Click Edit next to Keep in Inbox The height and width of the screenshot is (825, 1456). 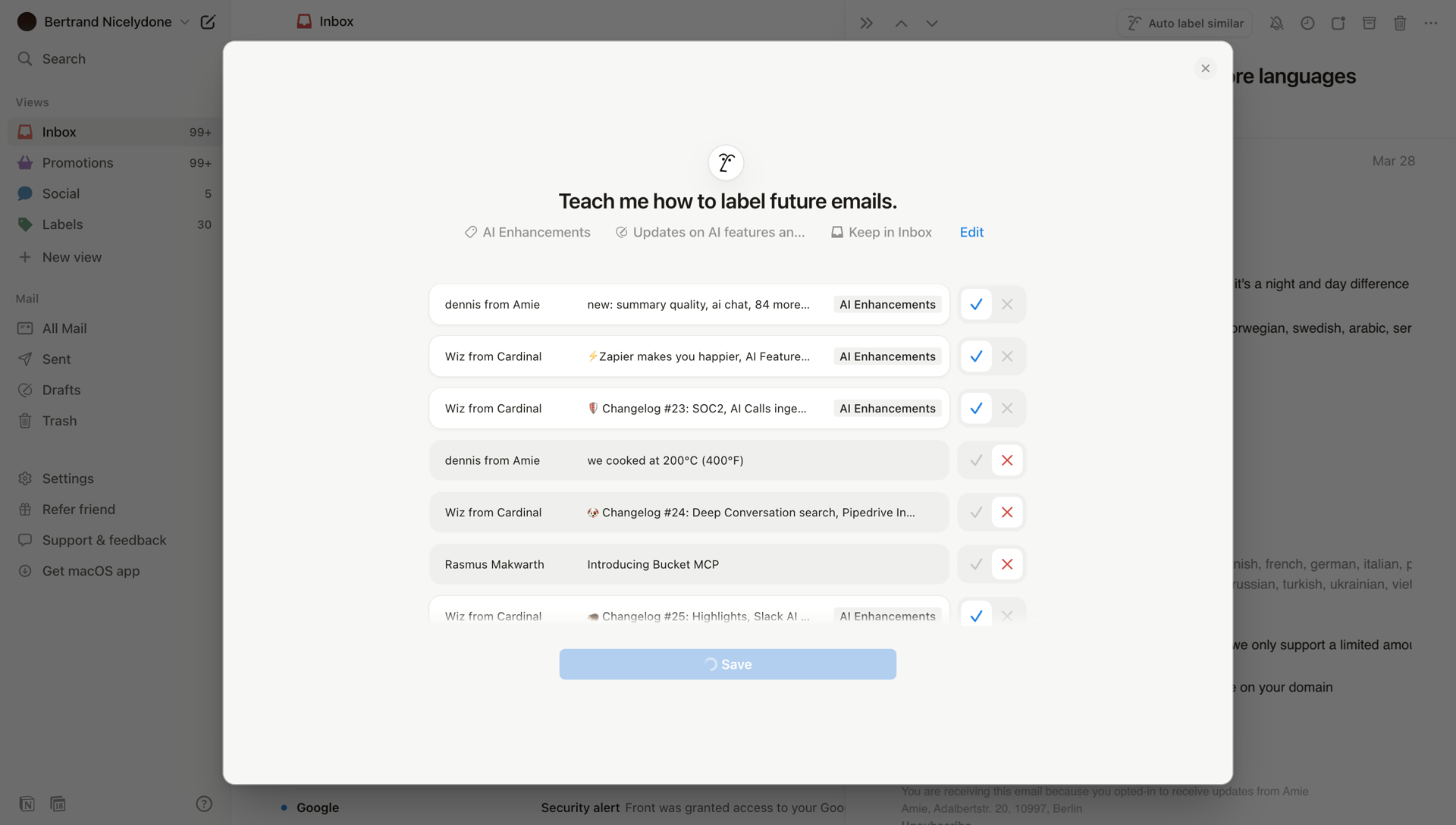point(971,232)
